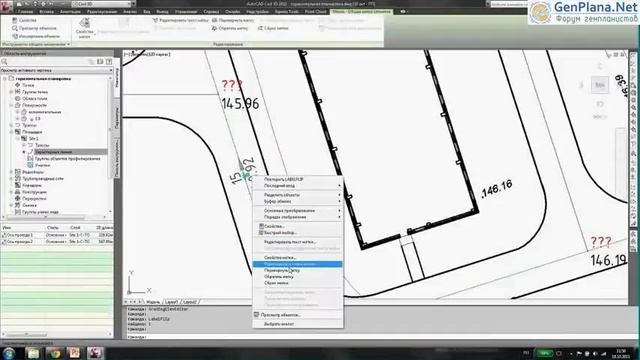Open the large Свойства метки ribbon button

(84, 28)
